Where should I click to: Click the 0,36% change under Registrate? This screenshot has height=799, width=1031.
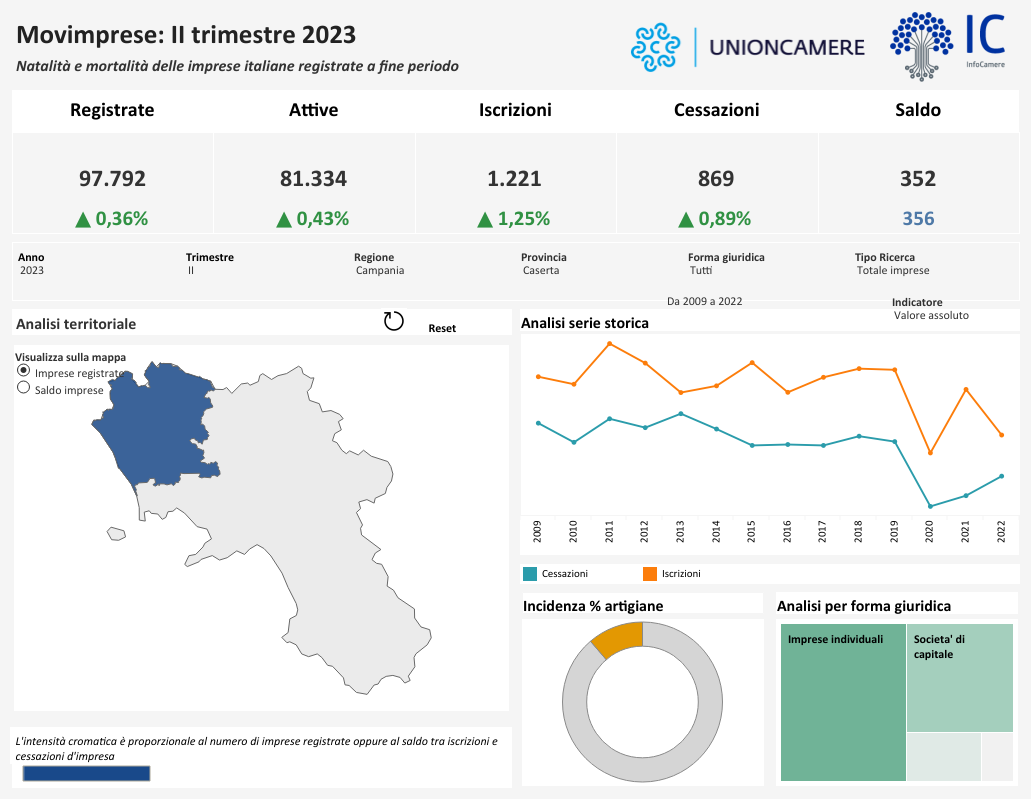click(122, 218)
